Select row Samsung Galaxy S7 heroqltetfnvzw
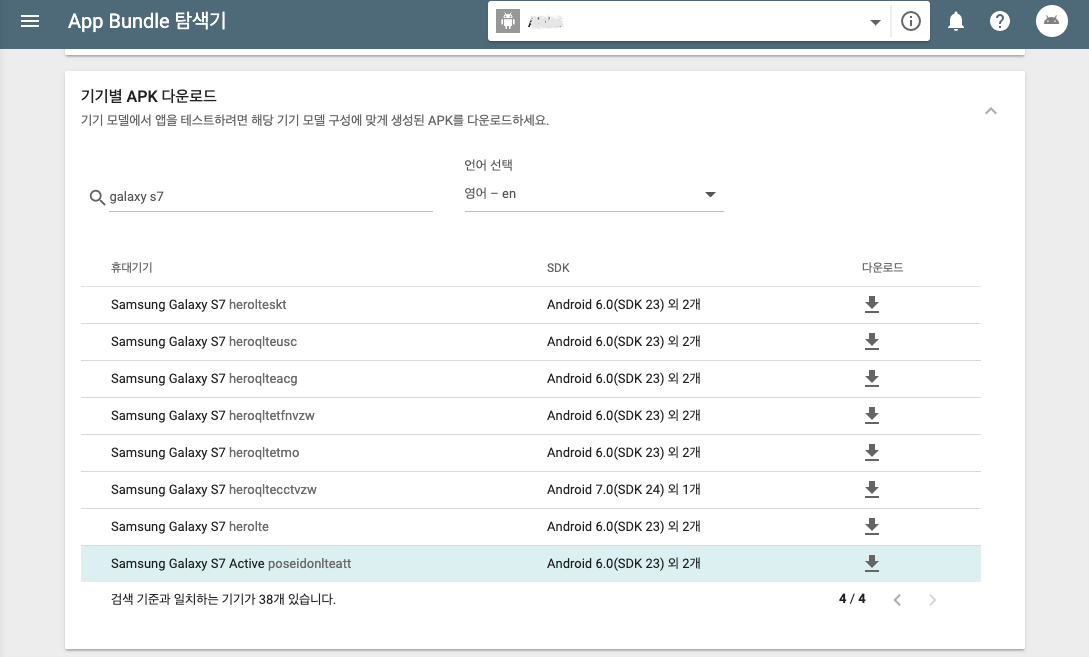The width and height of the screenshot is (1089, 657). [x=531, y=416]
